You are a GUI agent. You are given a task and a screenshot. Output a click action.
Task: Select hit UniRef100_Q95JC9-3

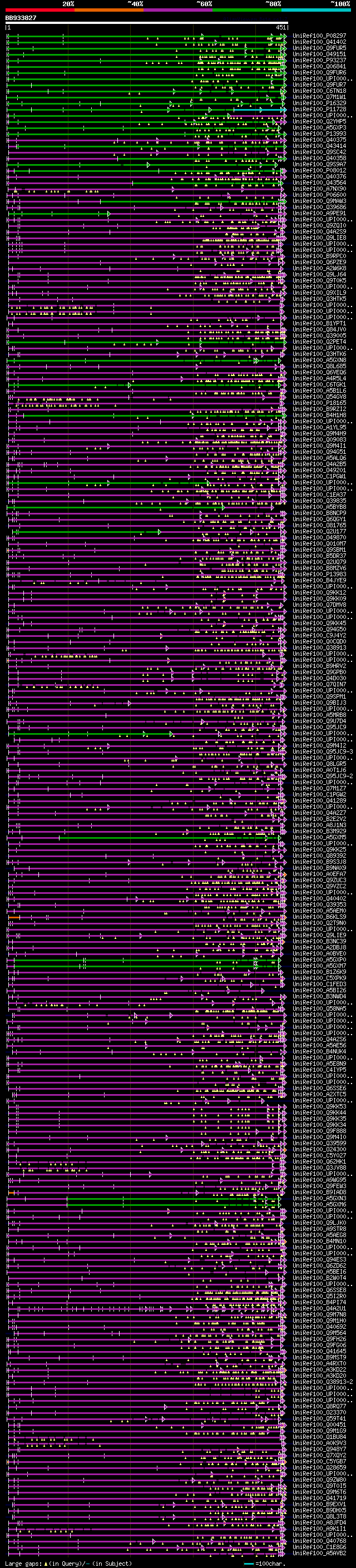[323, 752]
